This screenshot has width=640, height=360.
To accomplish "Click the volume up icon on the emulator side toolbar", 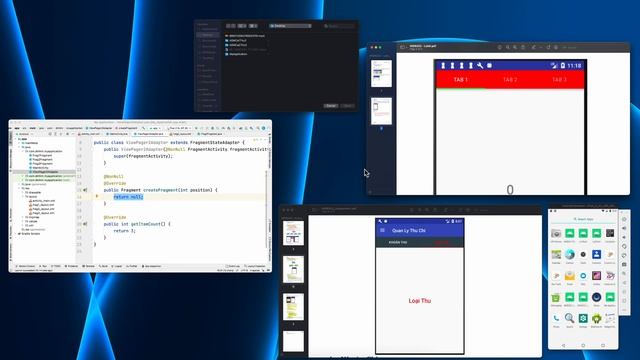I will [624, 228].
